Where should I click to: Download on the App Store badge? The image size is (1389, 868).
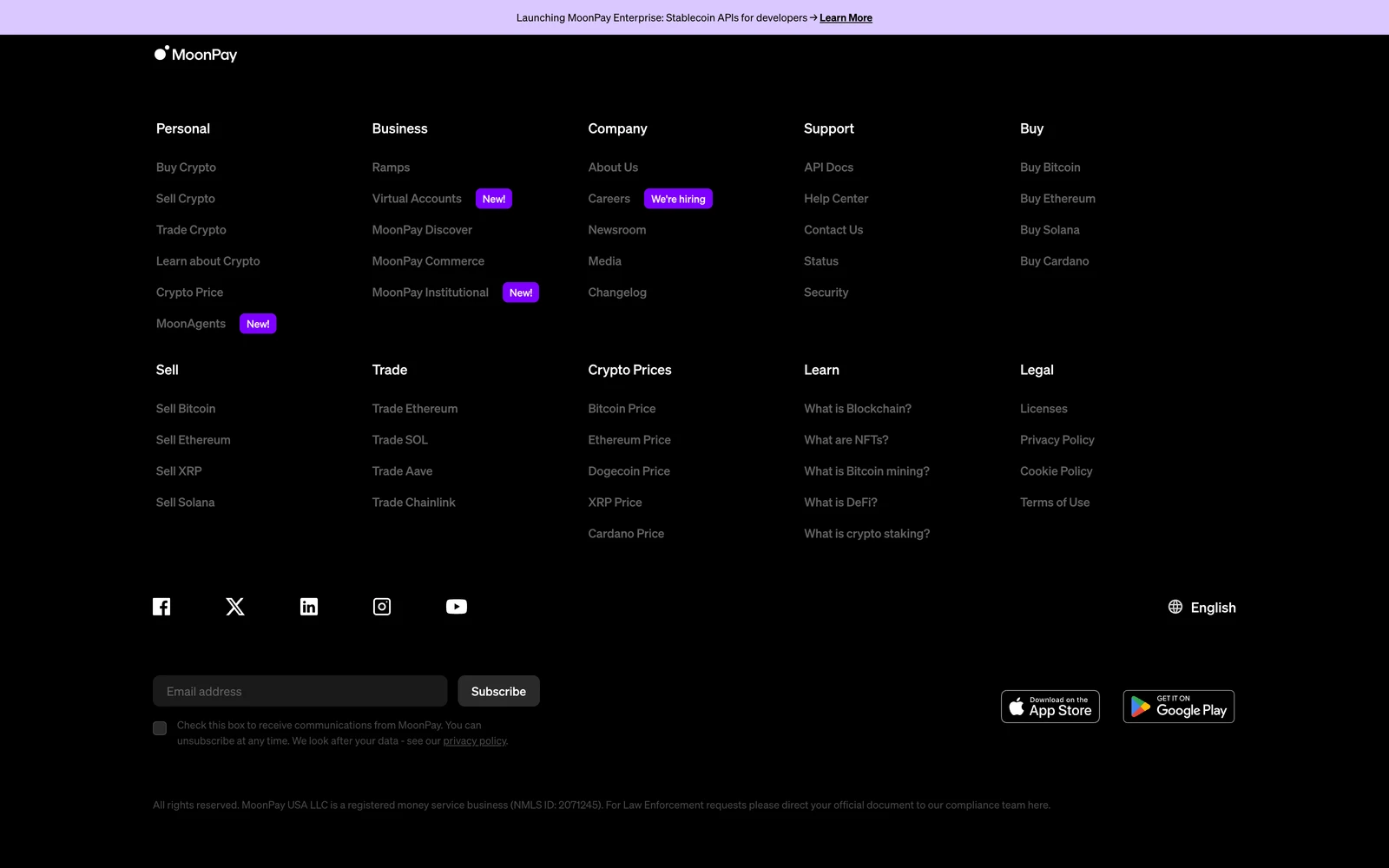pos(1050,707)
